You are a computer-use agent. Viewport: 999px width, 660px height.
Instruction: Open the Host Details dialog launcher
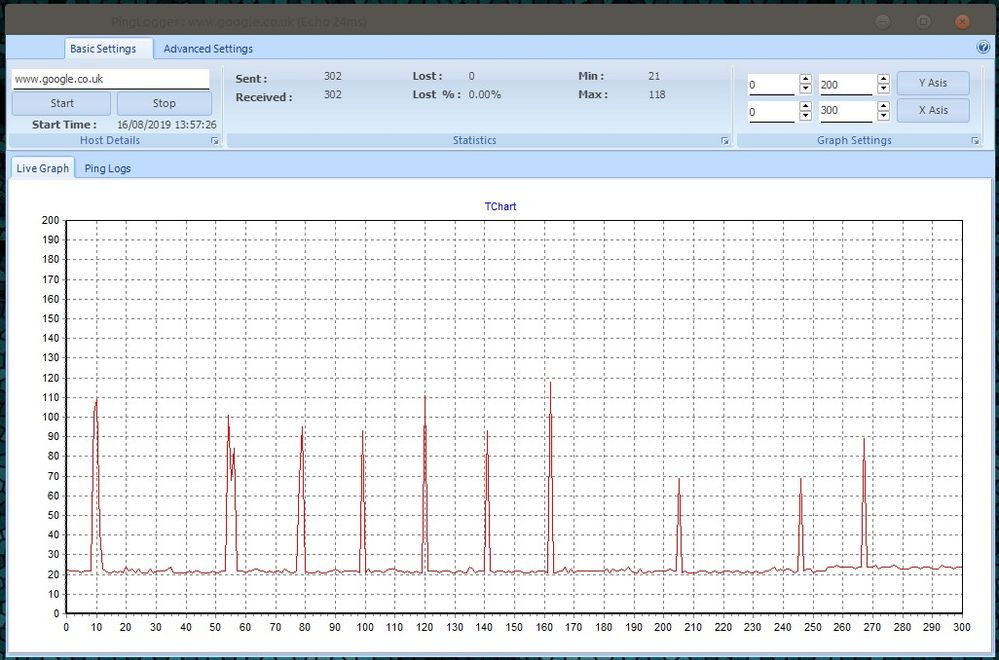coord(215,142)
